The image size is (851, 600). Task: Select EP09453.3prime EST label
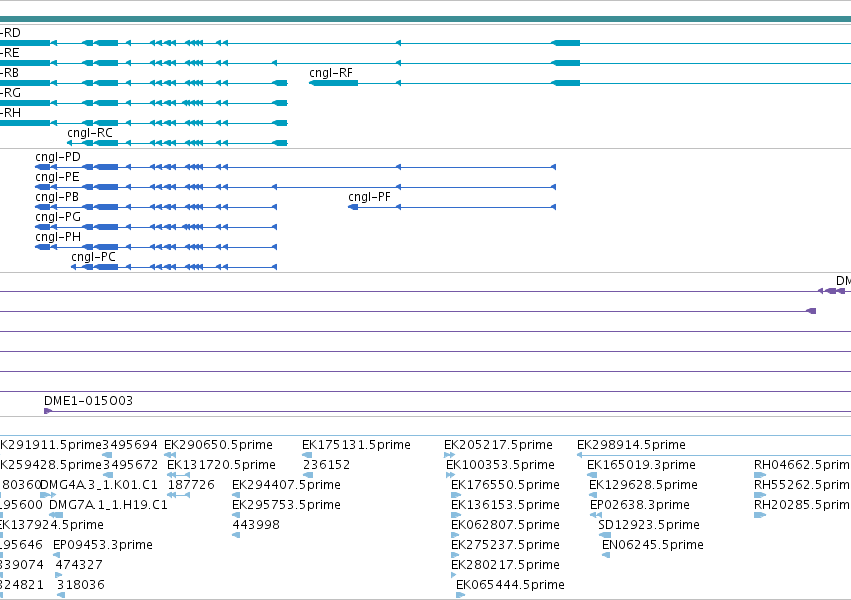point(103,545)
